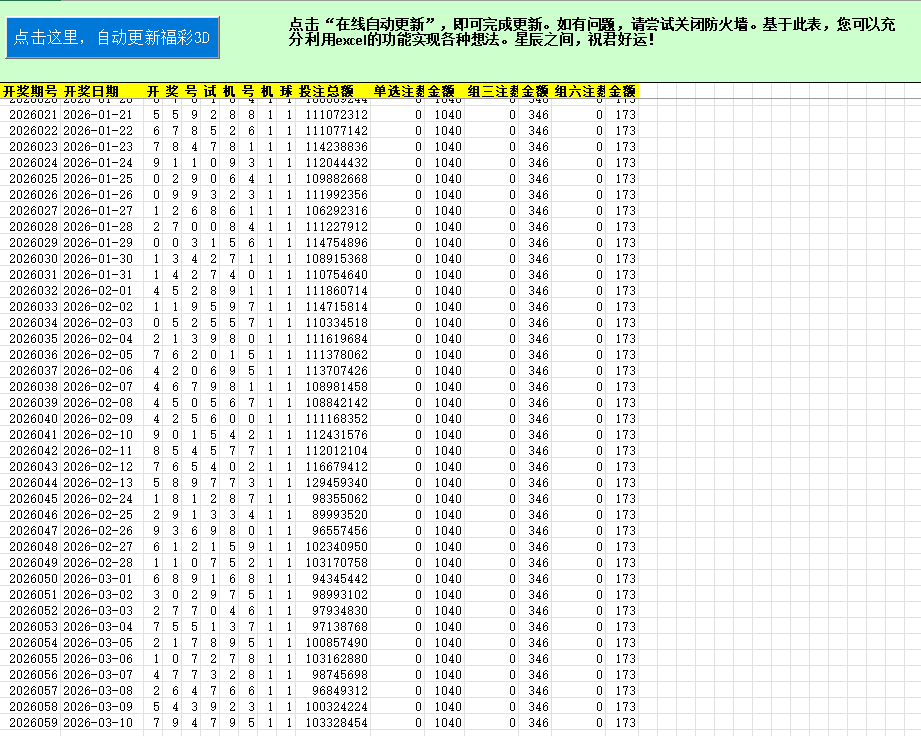Click the 组三注数 header cell
Image resolution: width=921 pixels, height=736 pixels.
coord(492,91)
